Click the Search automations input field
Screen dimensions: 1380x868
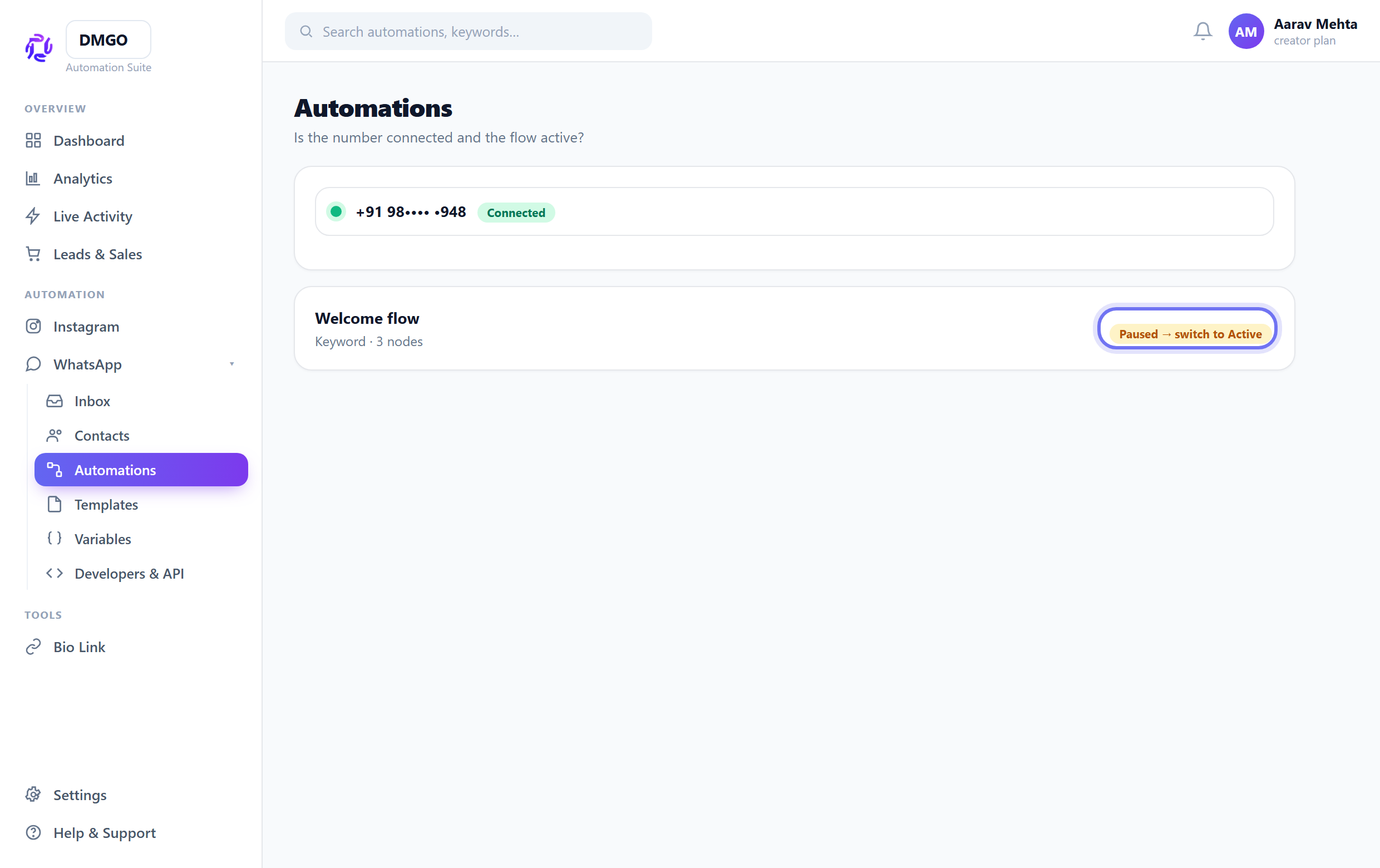(x=468, y=32)
